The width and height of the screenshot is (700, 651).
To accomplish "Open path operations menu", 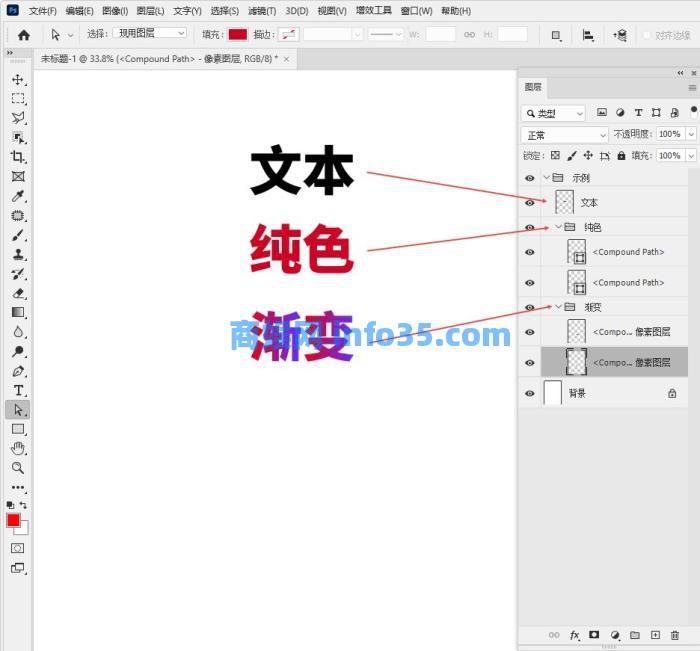I will click(556, 35).
